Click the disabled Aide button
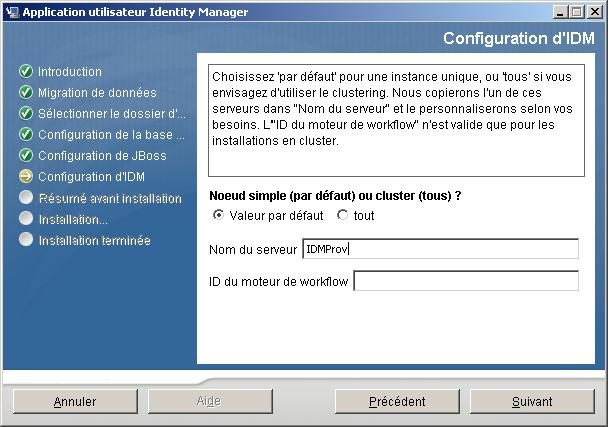Screen dimensions: 608x427 coord(210,401)
